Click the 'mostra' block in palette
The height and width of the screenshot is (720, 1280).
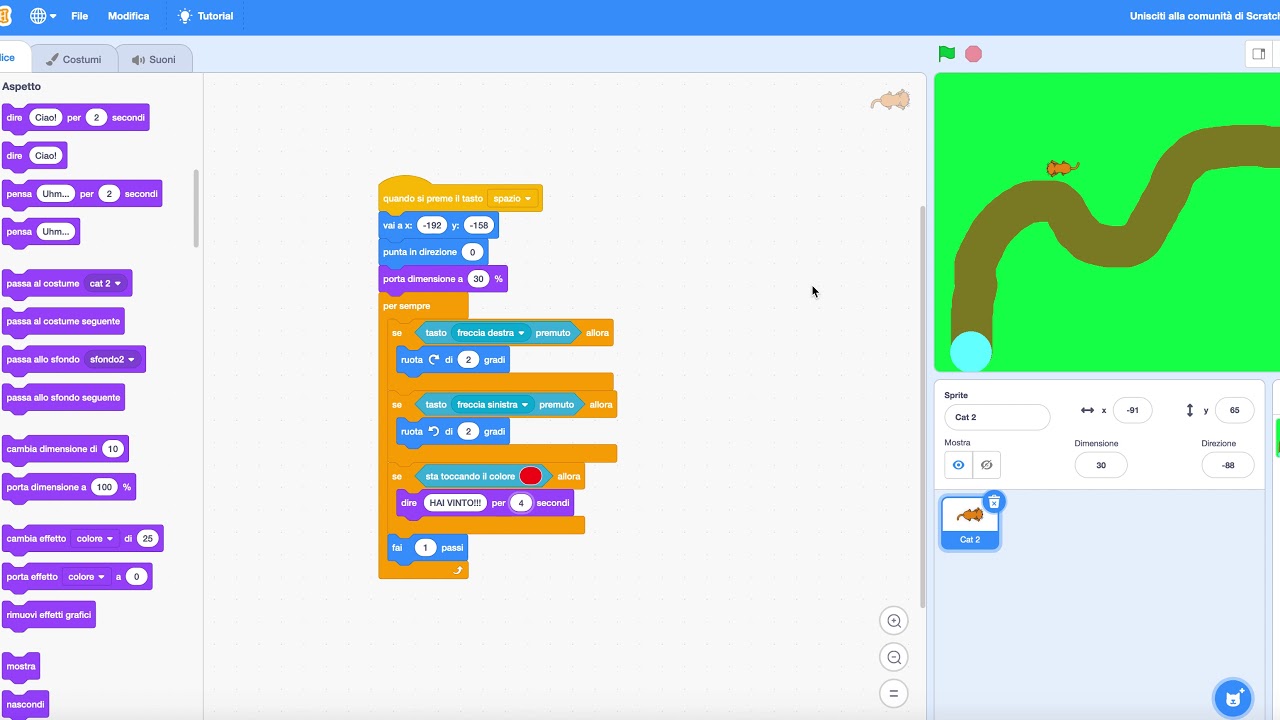click(x=21, y=667)
